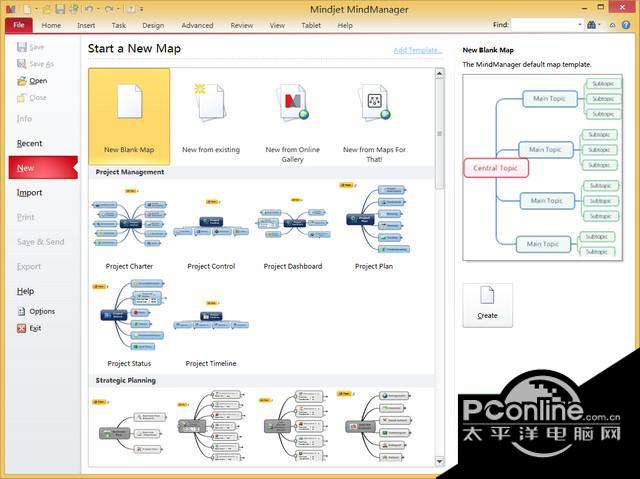The width and height of the screenshot is (640, 479).
Task: Select Help in the File sidebar
Action: [25, 291]
